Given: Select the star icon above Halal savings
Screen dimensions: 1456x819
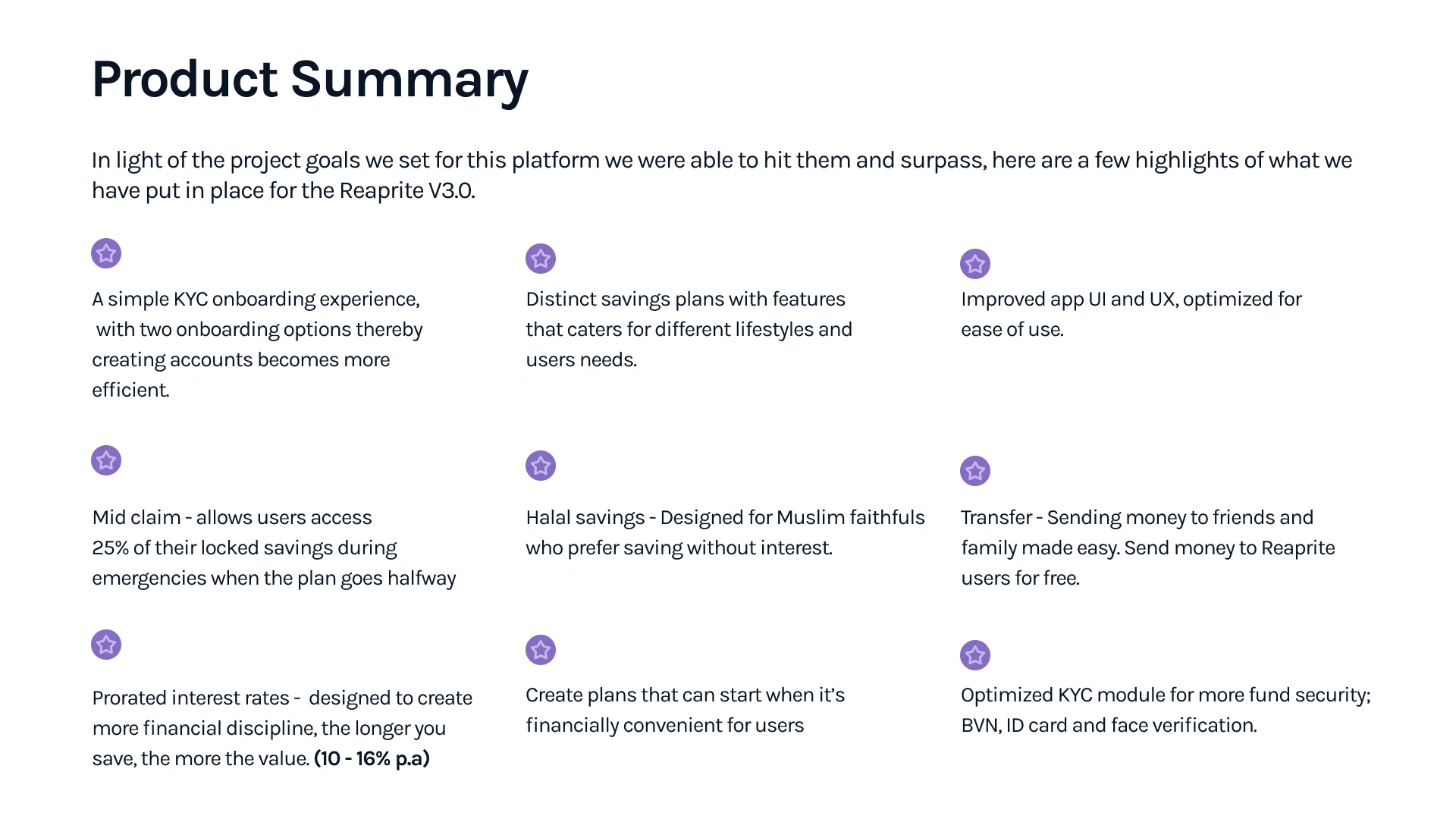Looking at the screenshot, I should pyautogui.click(x=541, y=466).
